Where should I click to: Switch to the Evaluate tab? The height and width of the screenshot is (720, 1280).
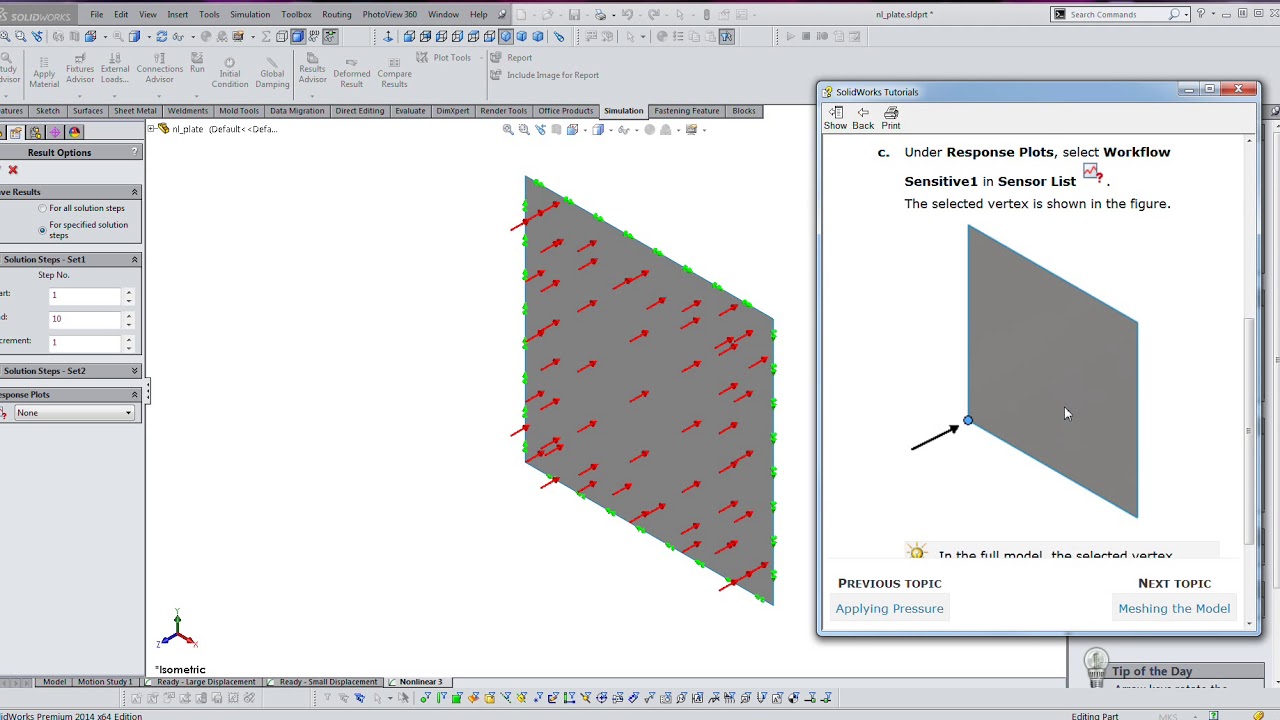410,111
